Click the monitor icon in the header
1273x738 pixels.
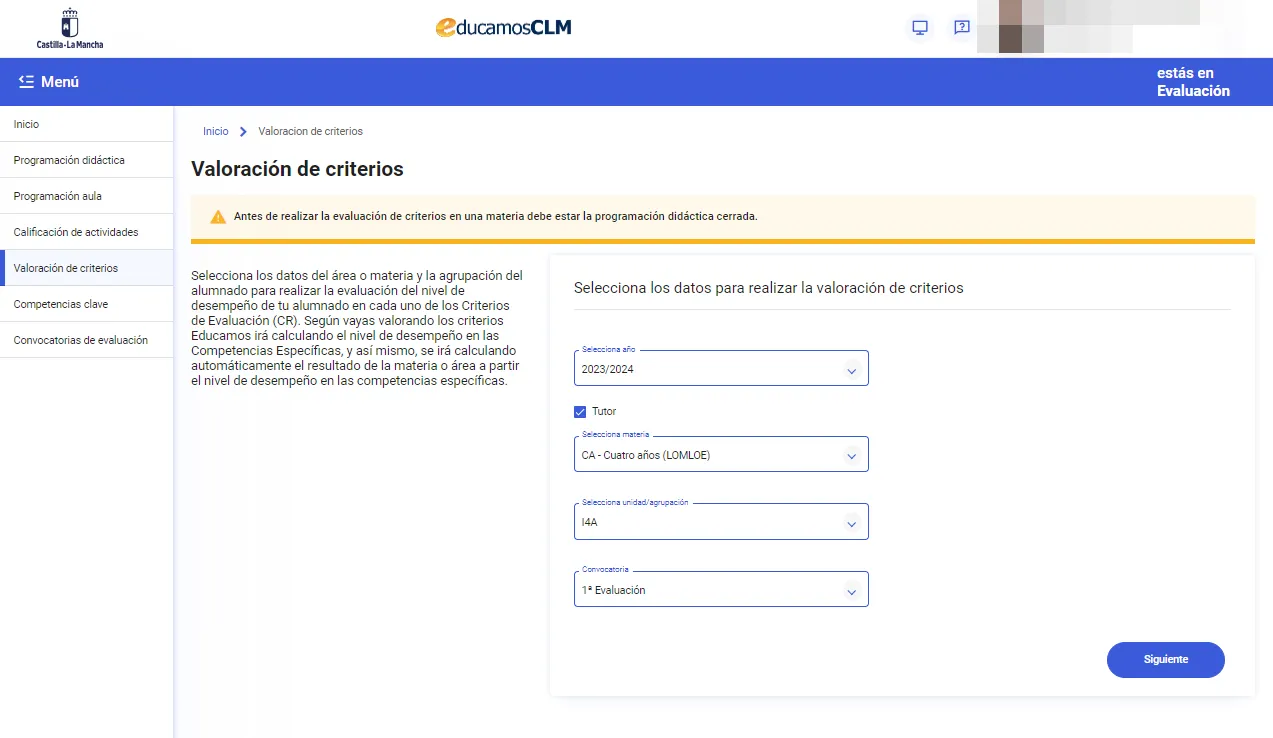[919, 27]
